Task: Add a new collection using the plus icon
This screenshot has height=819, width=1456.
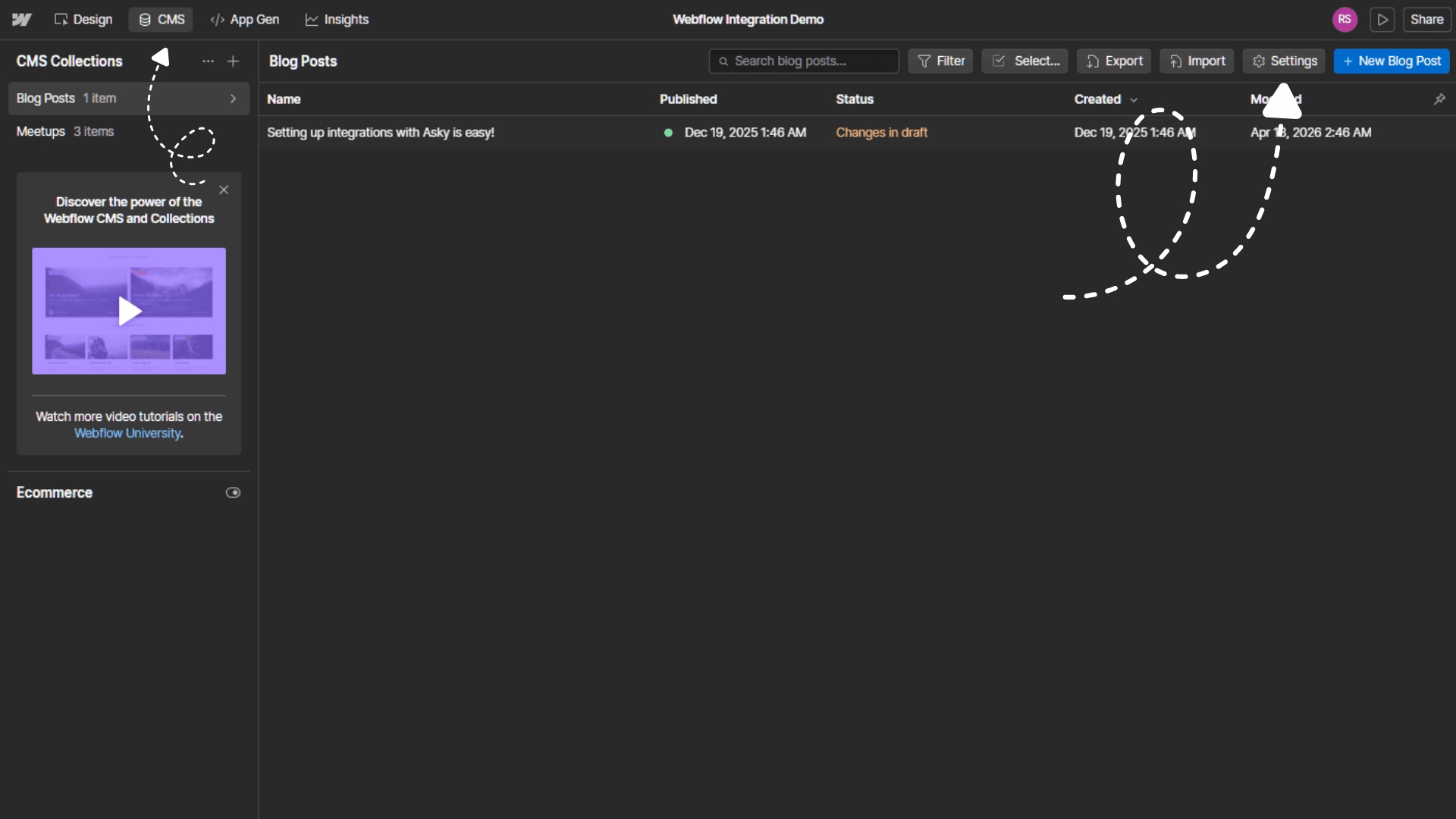Action: 233,61
